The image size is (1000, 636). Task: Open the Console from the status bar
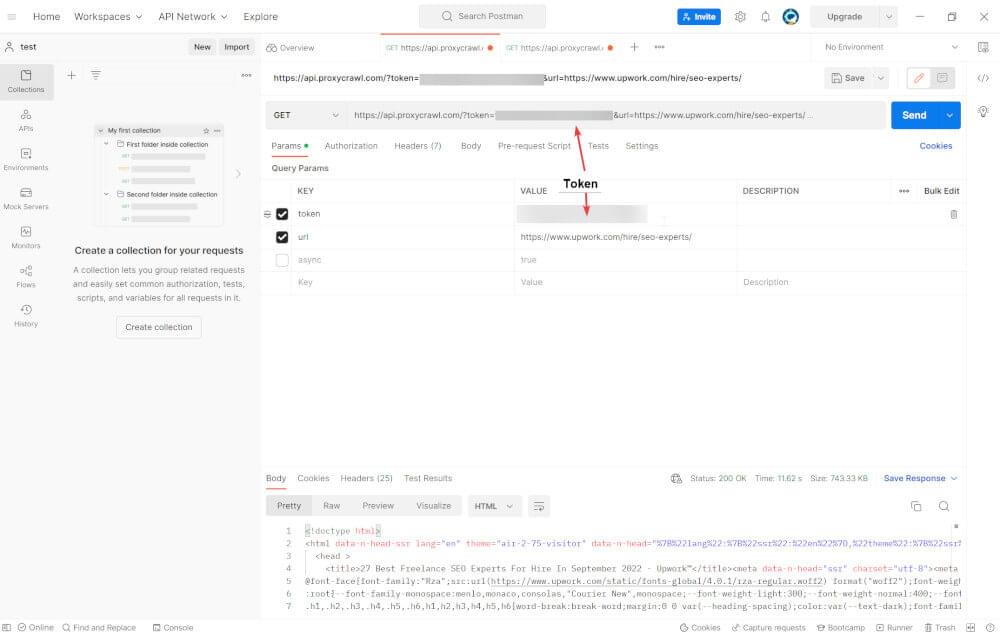point(174,628)
